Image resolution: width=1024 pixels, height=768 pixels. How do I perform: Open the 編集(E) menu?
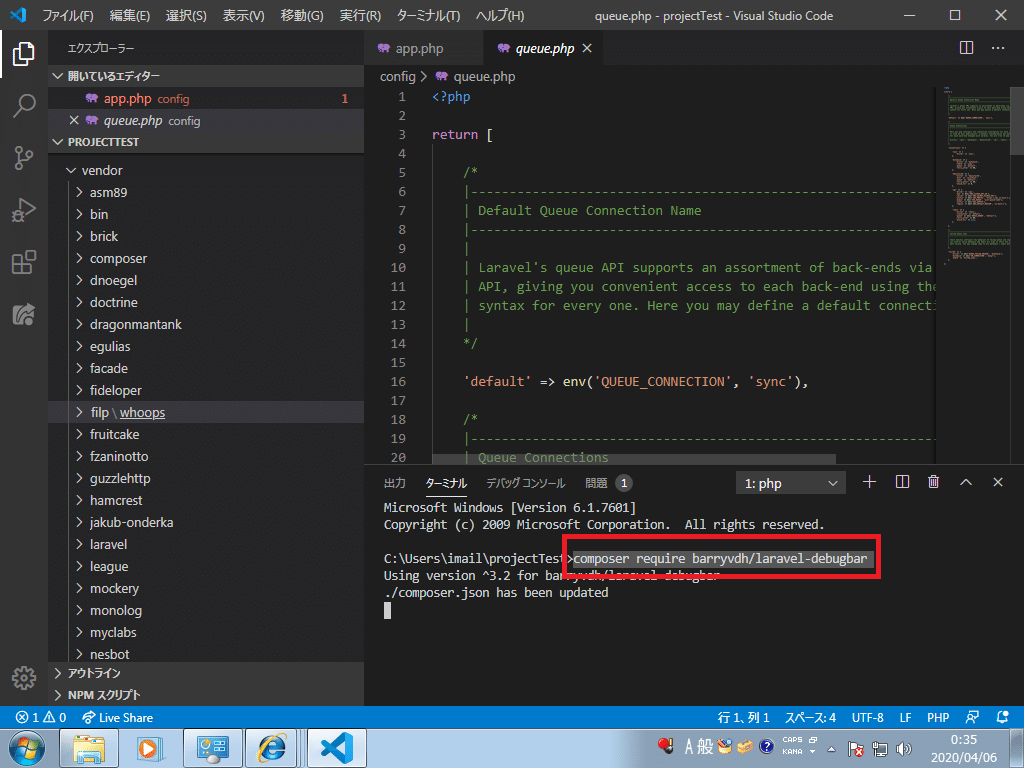point(129,15)
